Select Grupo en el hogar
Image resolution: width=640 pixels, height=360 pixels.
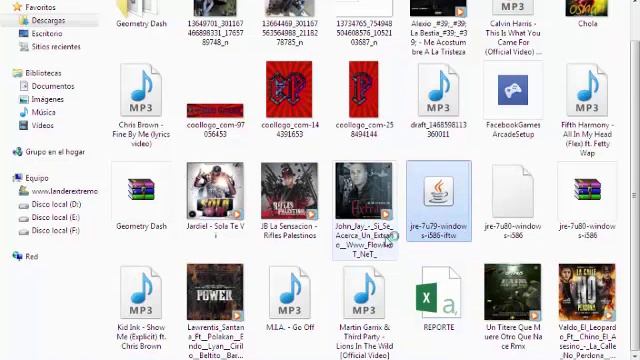click(x=55, y=152)
